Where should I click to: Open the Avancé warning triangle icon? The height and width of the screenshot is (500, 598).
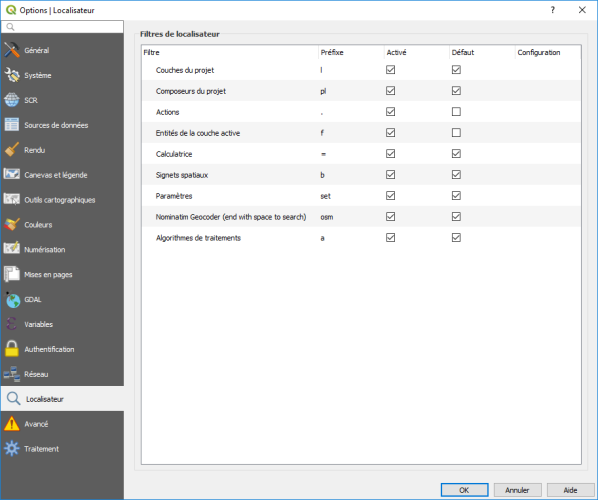pos(12,424)
